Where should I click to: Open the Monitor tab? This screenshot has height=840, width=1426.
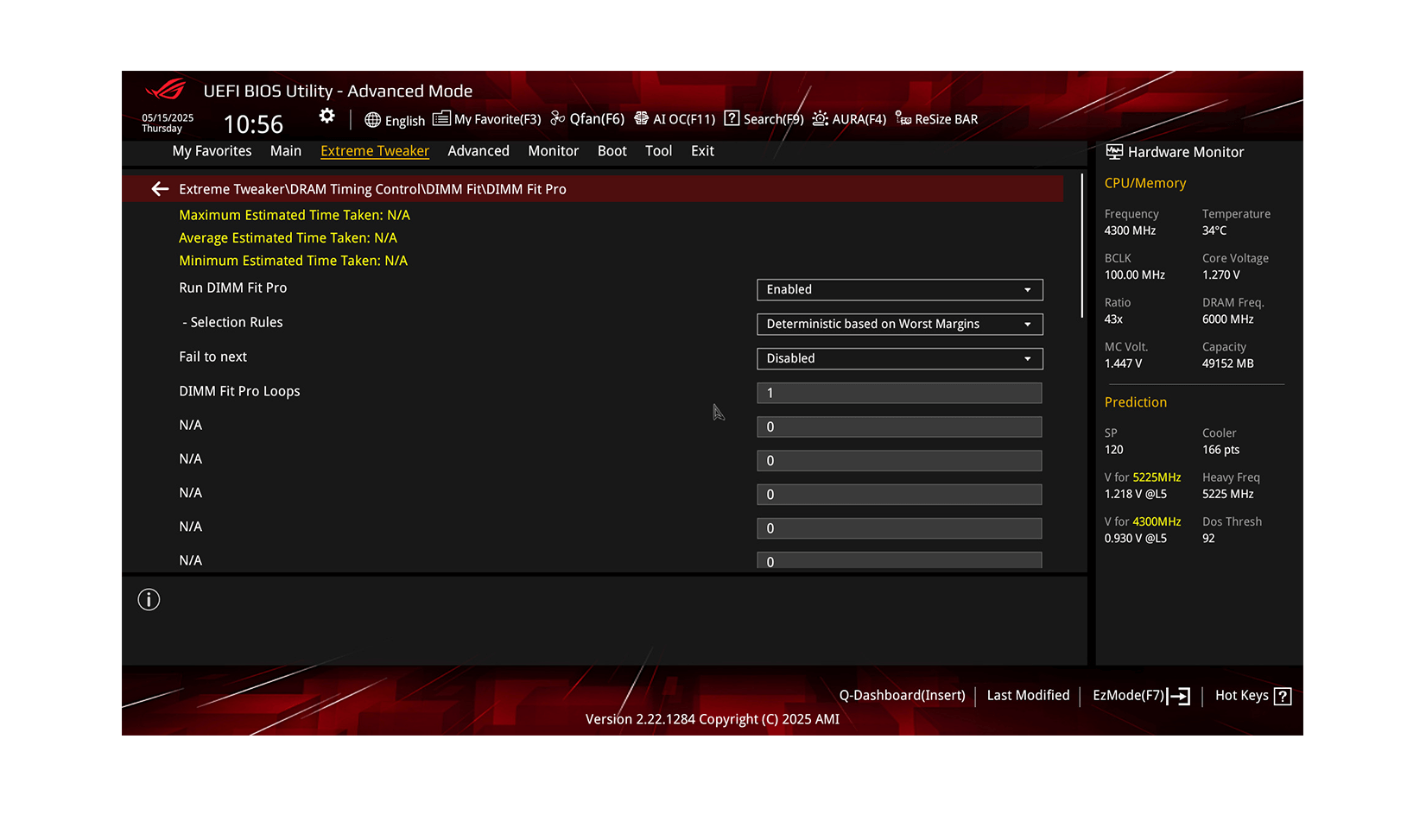pos(554,151)
